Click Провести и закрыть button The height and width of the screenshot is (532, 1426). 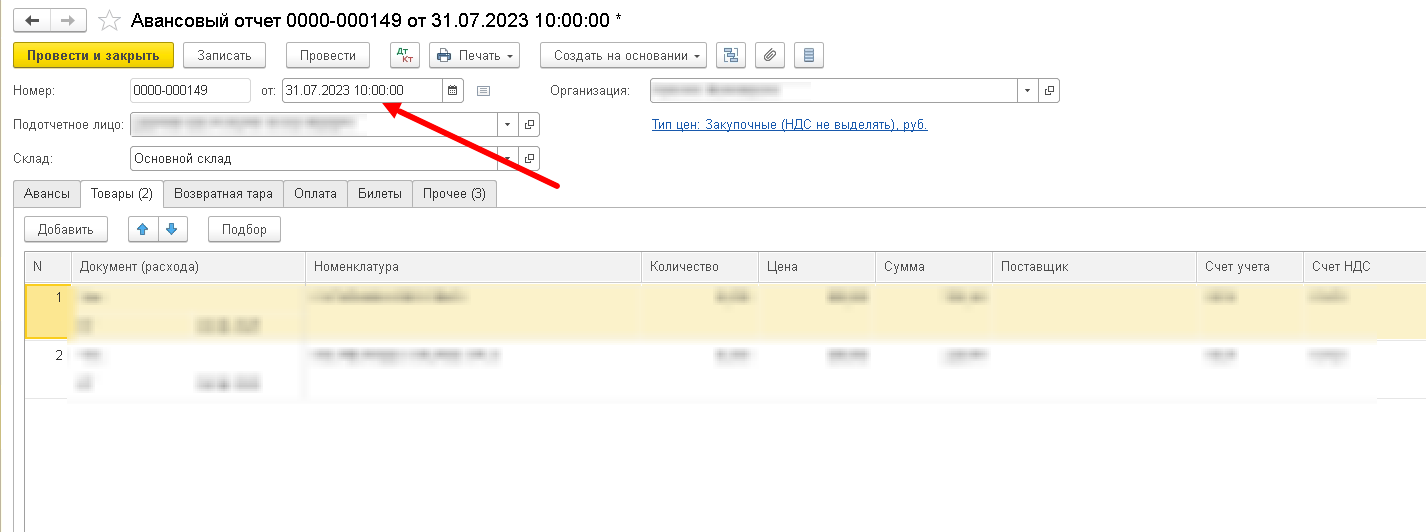(94, 55)
